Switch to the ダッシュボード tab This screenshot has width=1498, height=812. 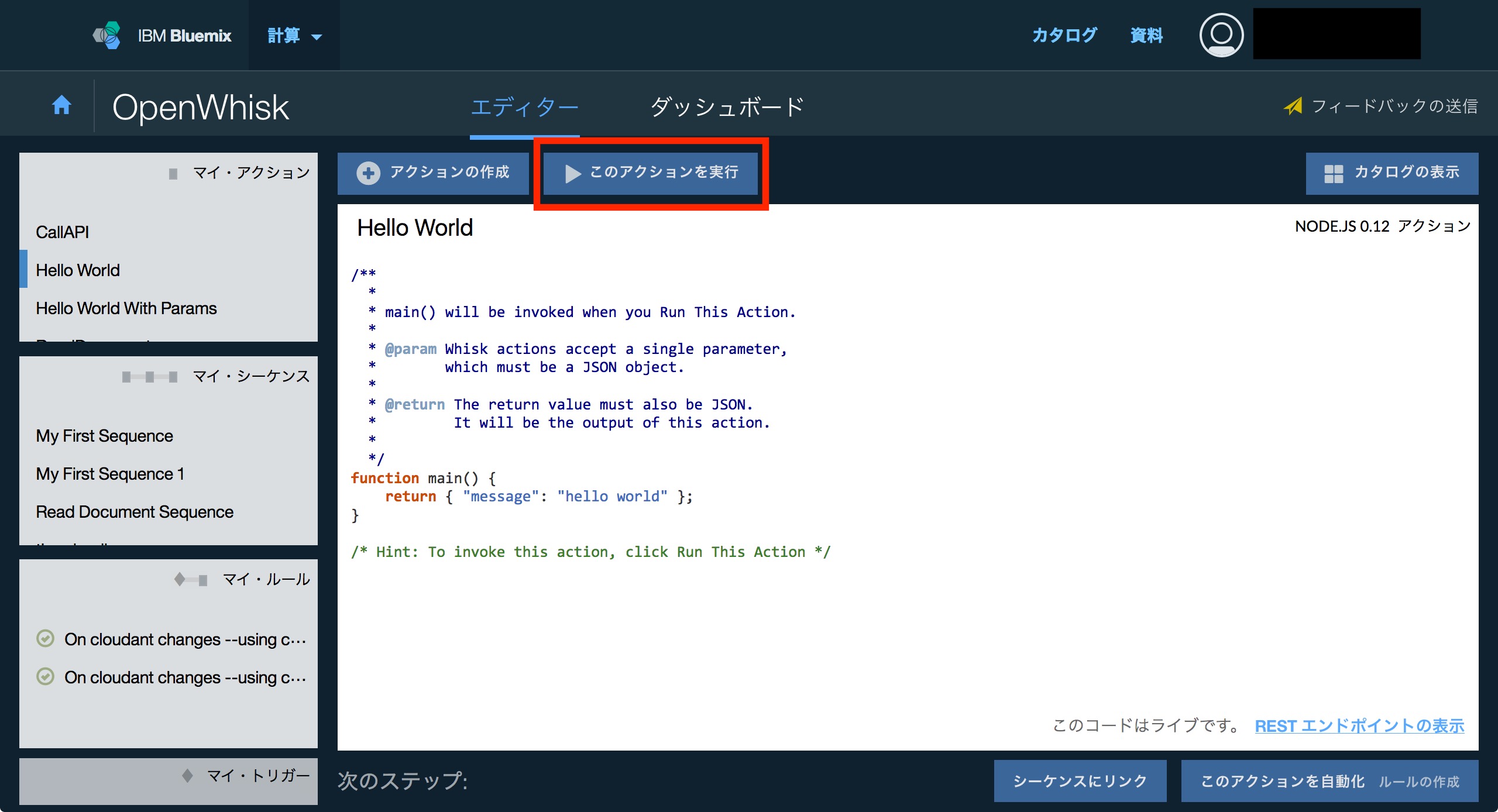coord(727,107)
